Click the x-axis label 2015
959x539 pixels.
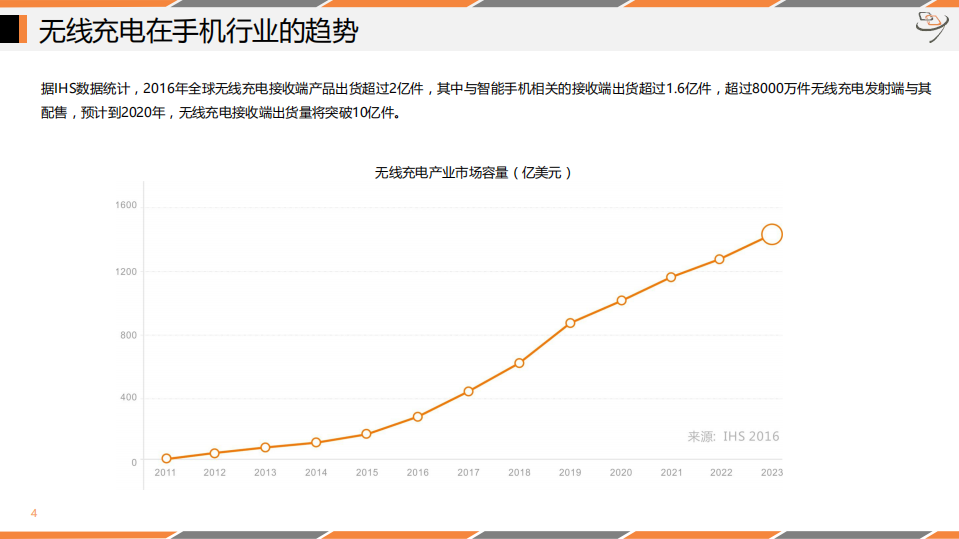pyautogui.click(x=367, y=472)
